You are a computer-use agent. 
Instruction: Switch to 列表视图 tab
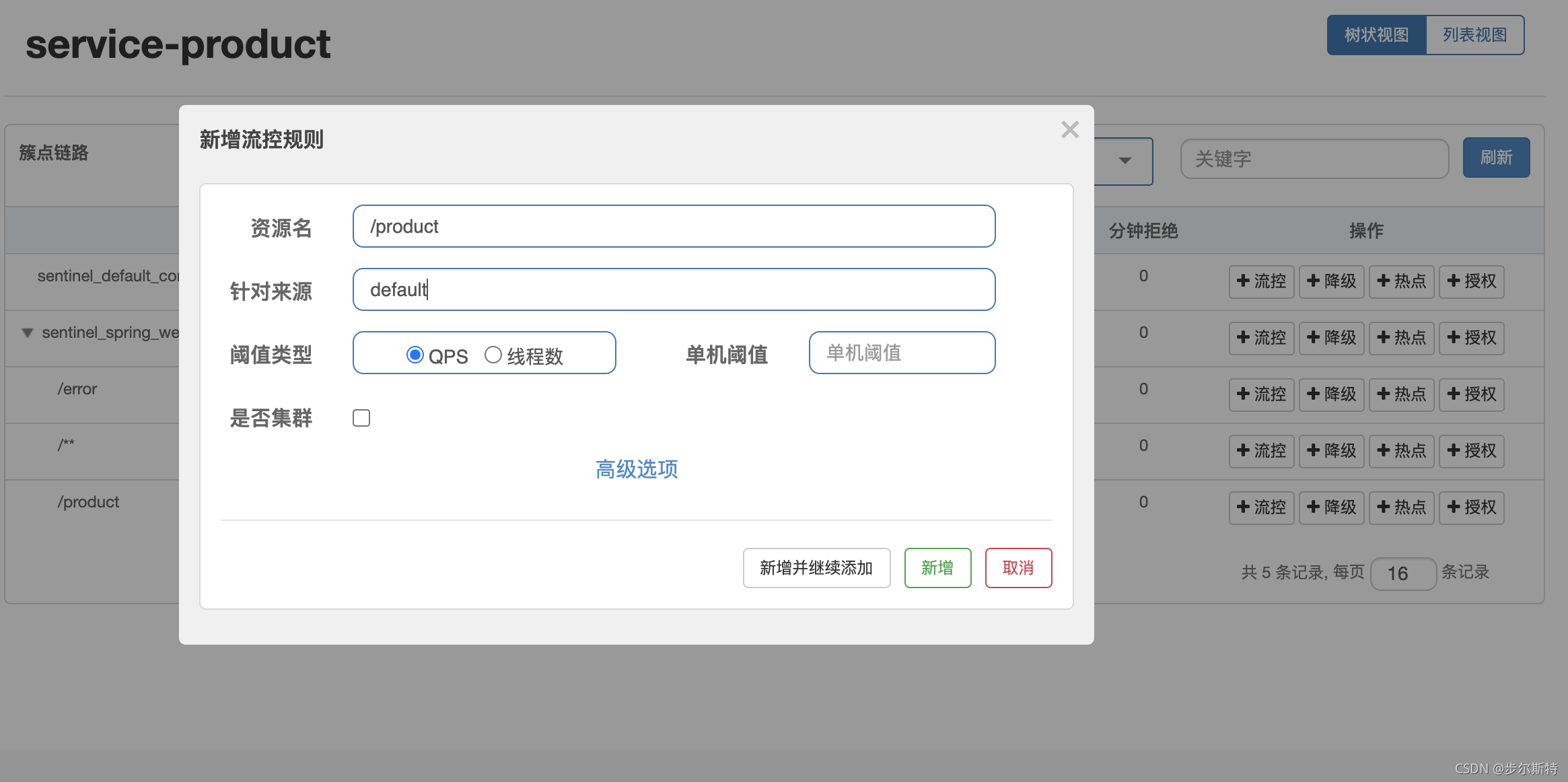(1474, 35)
